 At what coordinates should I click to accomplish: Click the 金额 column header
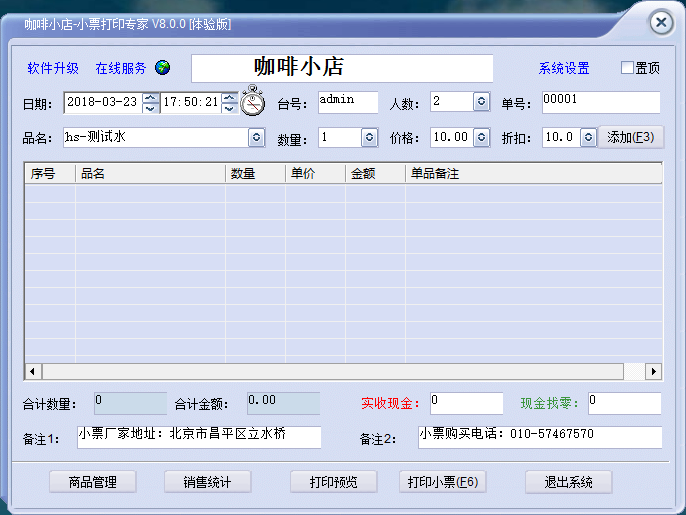pyautogui.click(x=375, y=174)
